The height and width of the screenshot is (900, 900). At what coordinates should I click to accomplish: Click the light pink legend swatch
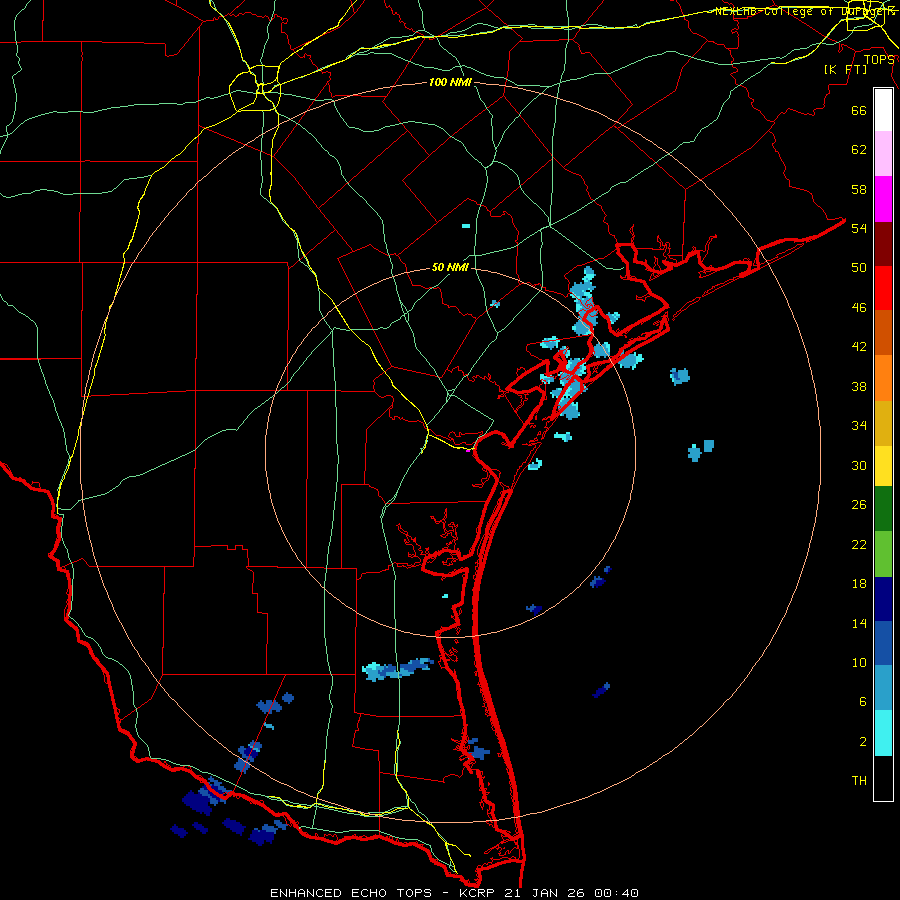pos(883,153)
